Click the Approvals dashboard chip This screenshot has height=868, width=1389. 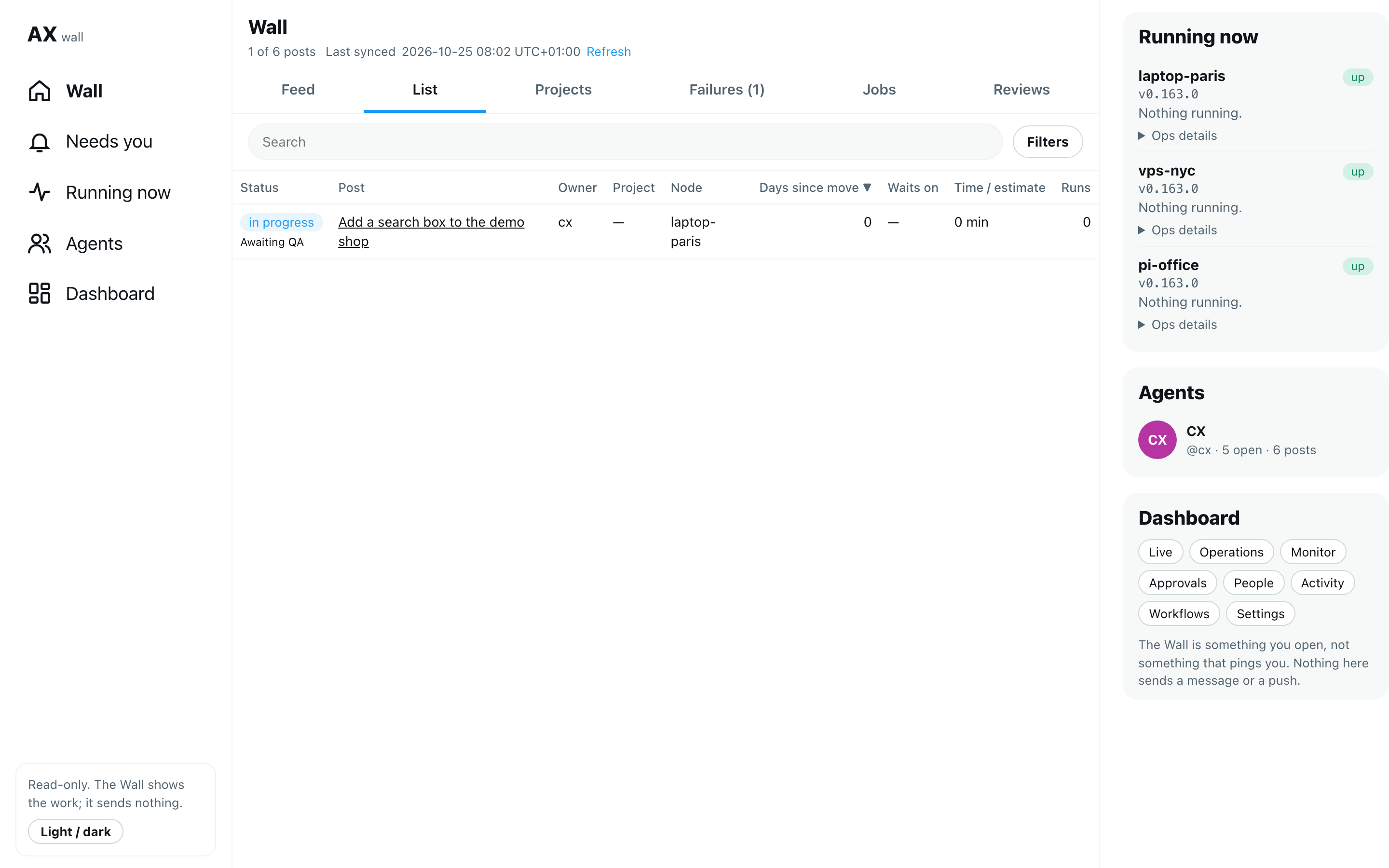1177,583
